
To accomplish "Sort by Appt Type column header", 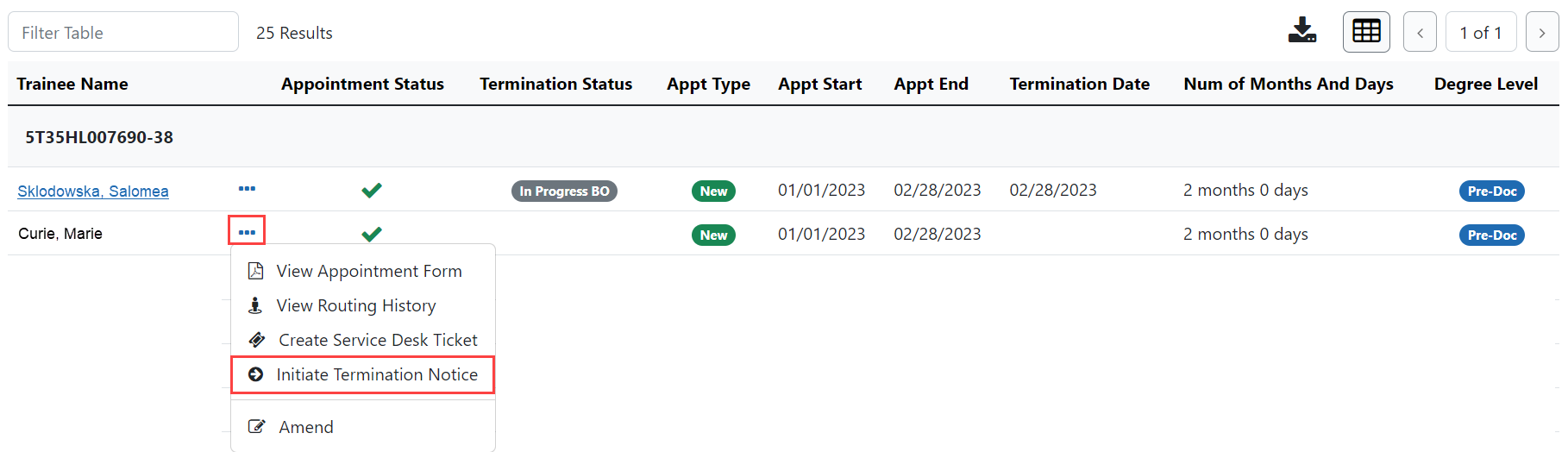I will click(708, 84).
